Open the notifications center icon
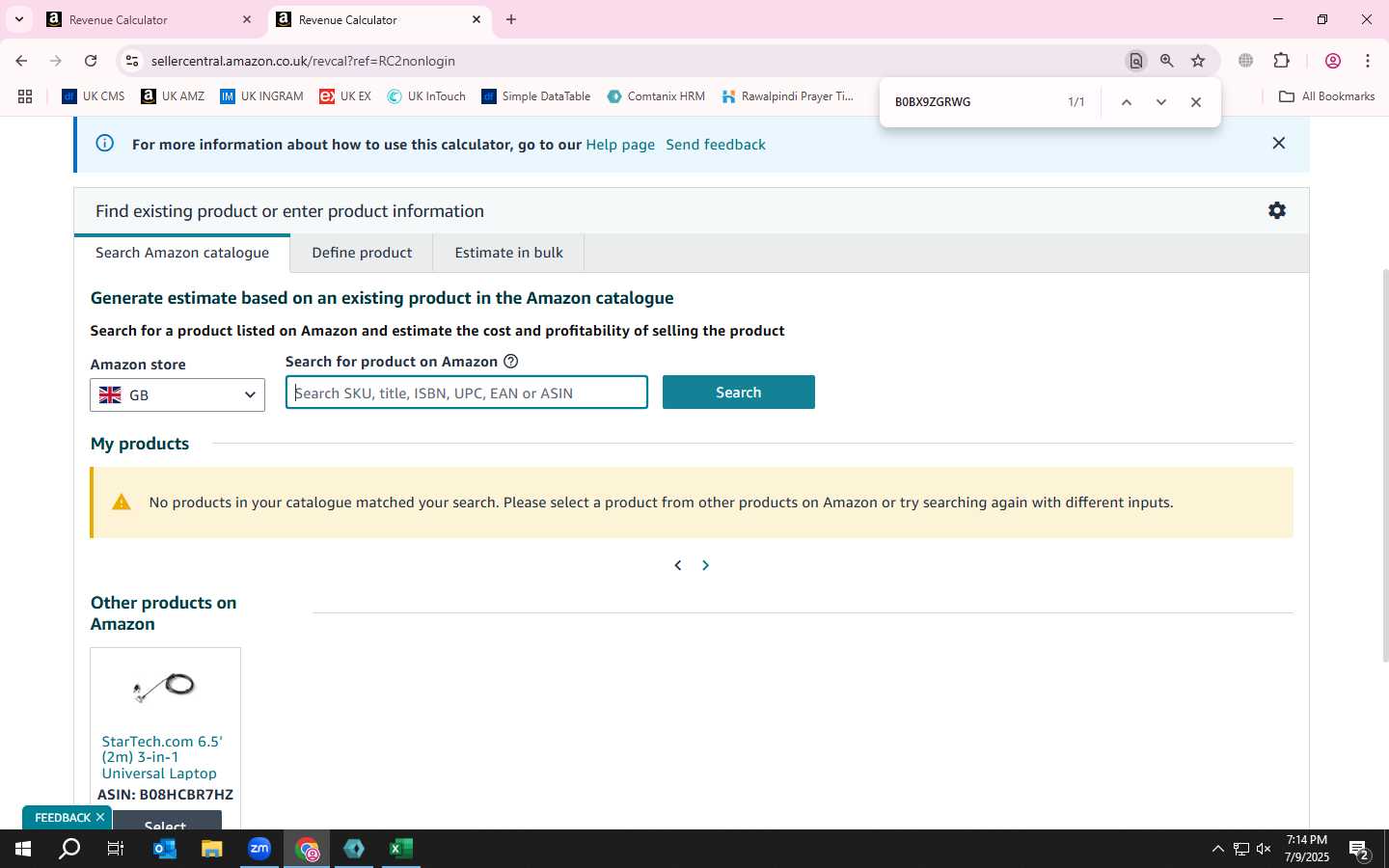Image resolution: width=1389 pixels, height=868 pixels. (x=1359, y=850)
